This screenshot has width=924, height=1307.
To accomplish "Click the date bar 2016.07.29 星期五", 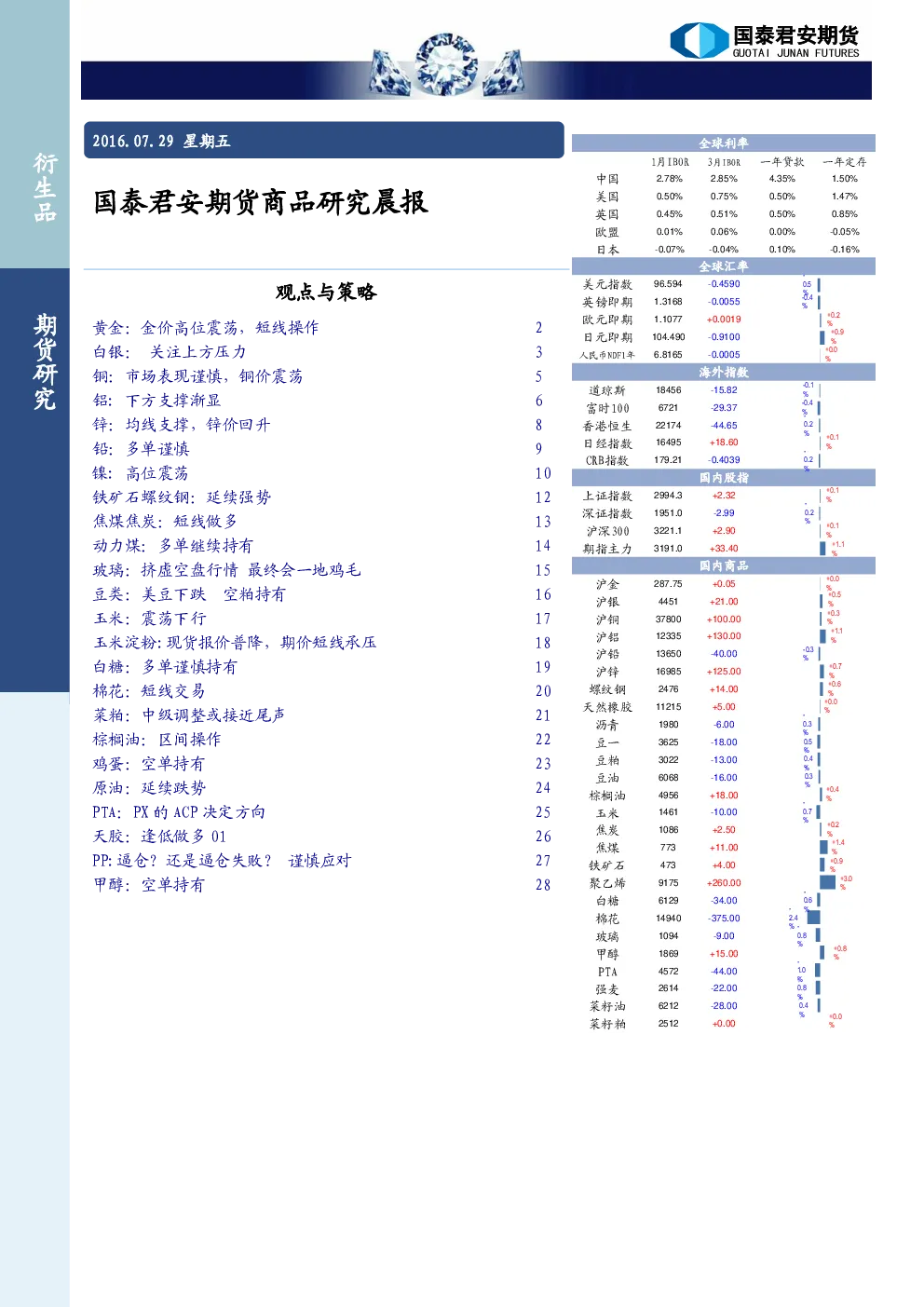I will [x=324, y=141].
